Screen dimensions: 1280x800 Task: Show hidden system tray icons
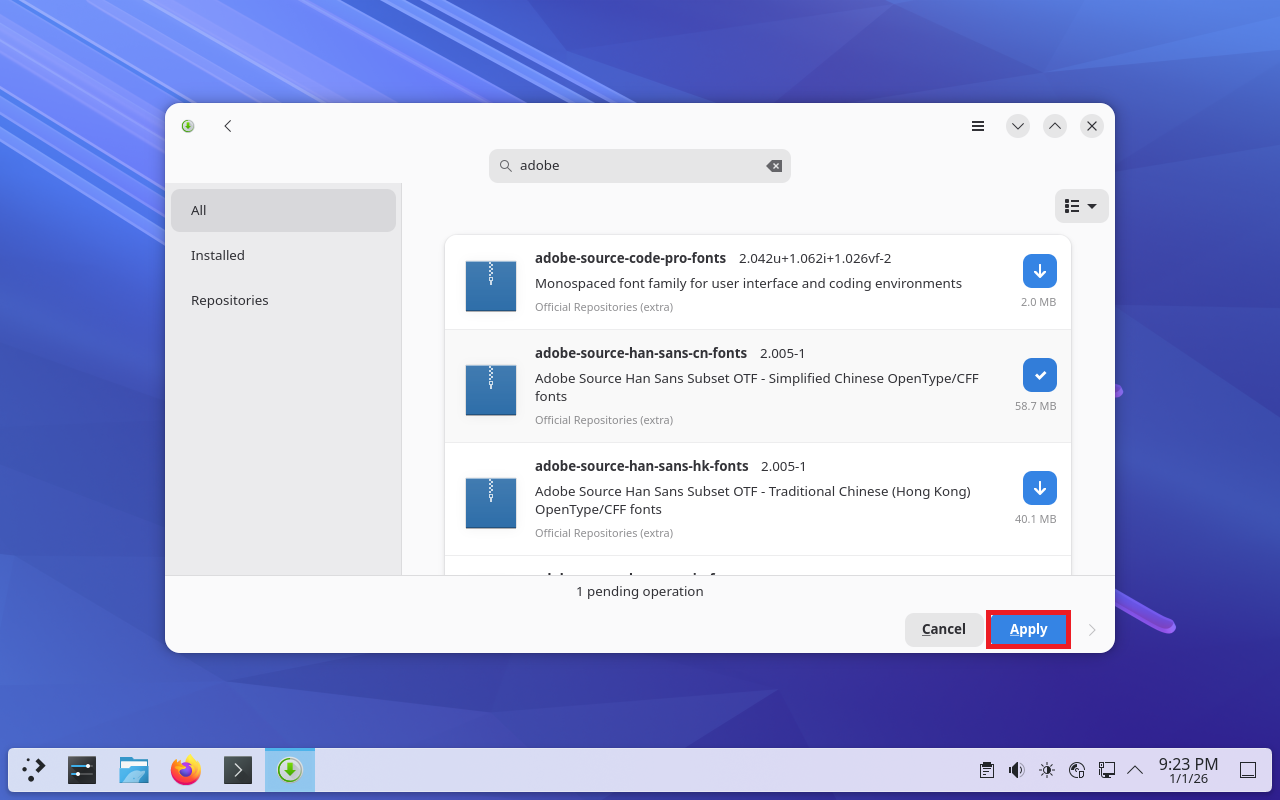click(1135, 770)
